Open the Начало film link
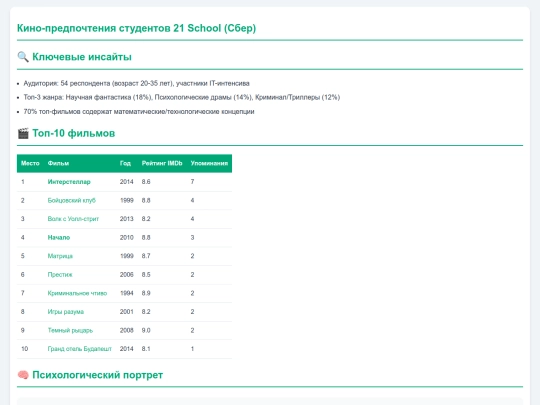The width and height of the screenshot is (540, 405). tap(59, 238)
